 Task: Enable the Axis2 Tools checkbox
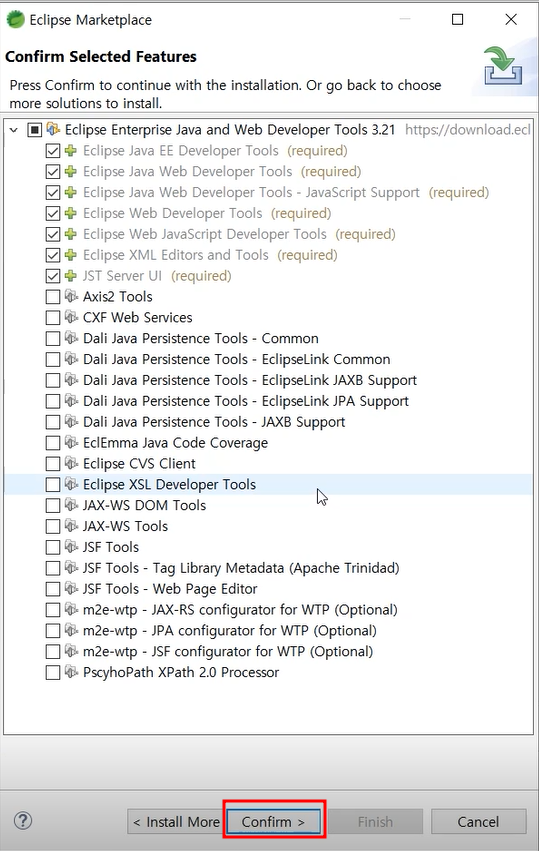point(53,297)
